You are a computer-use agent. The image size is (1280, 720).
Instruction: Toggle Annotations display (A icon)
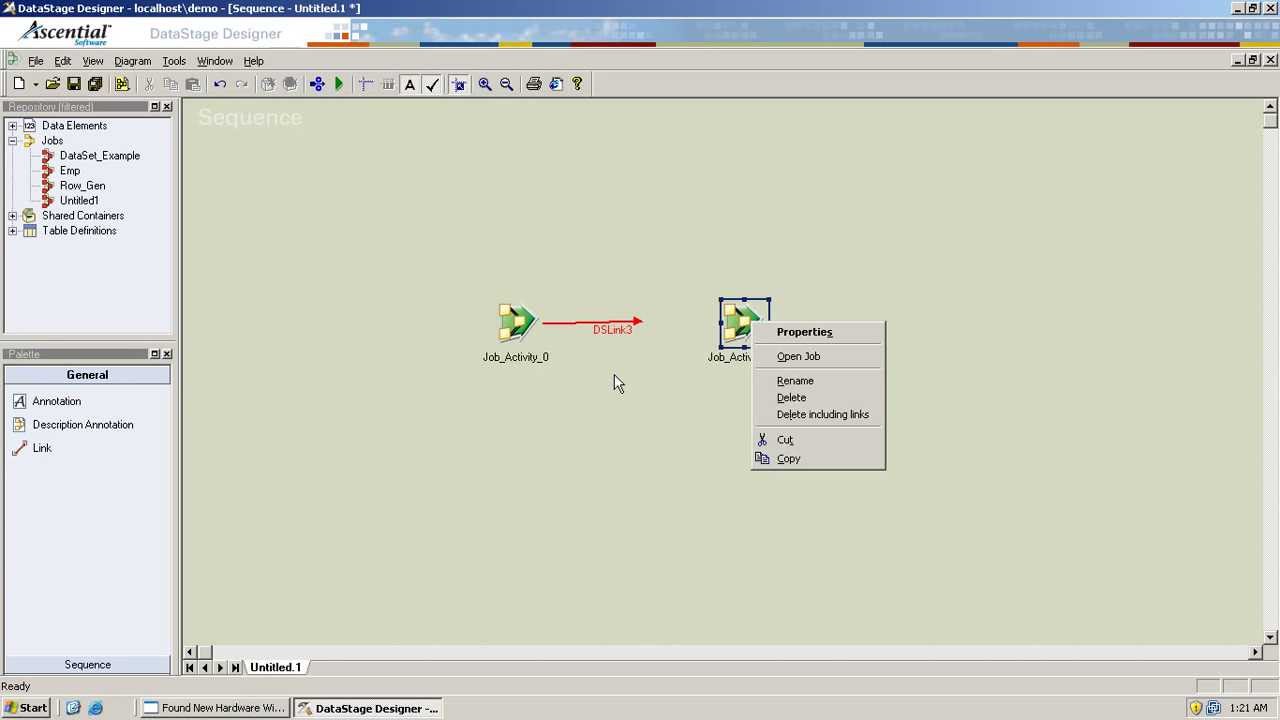point(410,85)
